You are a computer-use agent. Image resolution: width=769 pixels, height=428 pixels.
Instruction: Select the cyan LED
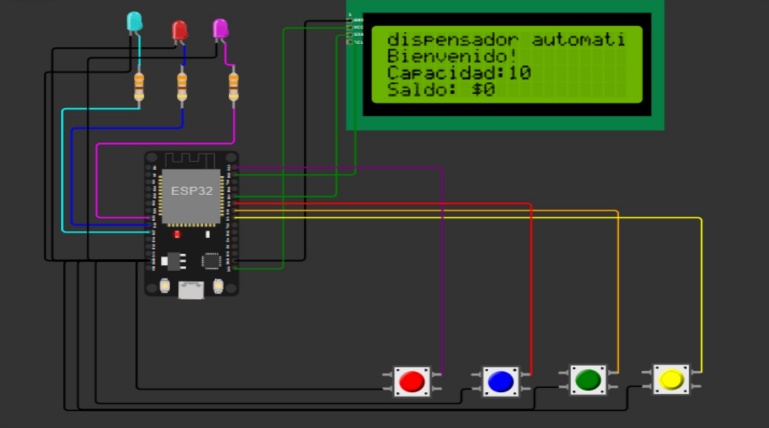[x=134, y=22]
